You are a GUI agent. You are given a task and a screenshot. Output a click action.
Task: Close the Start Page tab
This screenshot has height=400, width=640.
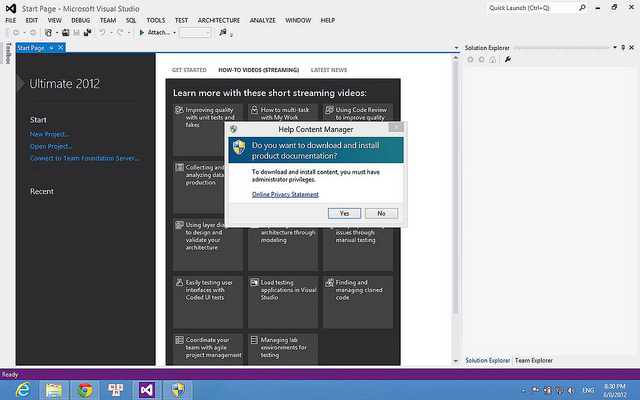click(x=60, y=48)
